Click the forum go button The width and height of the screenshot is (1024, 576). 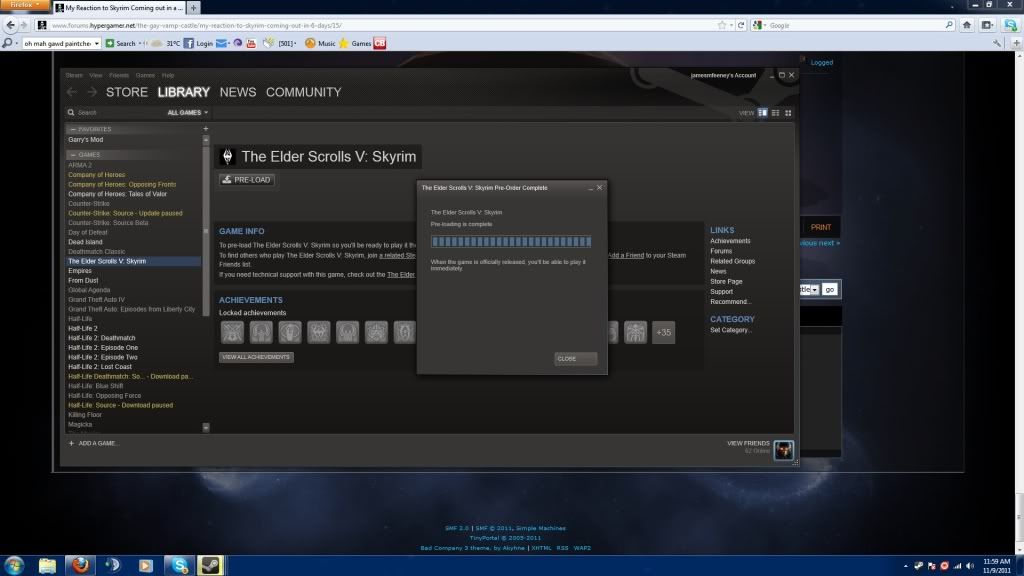829,289
